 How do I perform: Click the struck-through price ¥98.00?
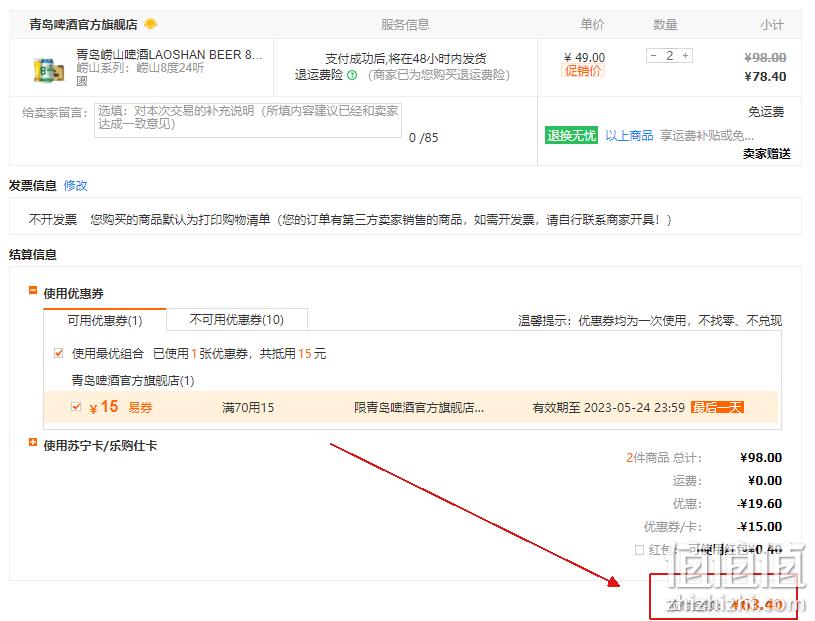pyautogui.click(x=765, y=57)
